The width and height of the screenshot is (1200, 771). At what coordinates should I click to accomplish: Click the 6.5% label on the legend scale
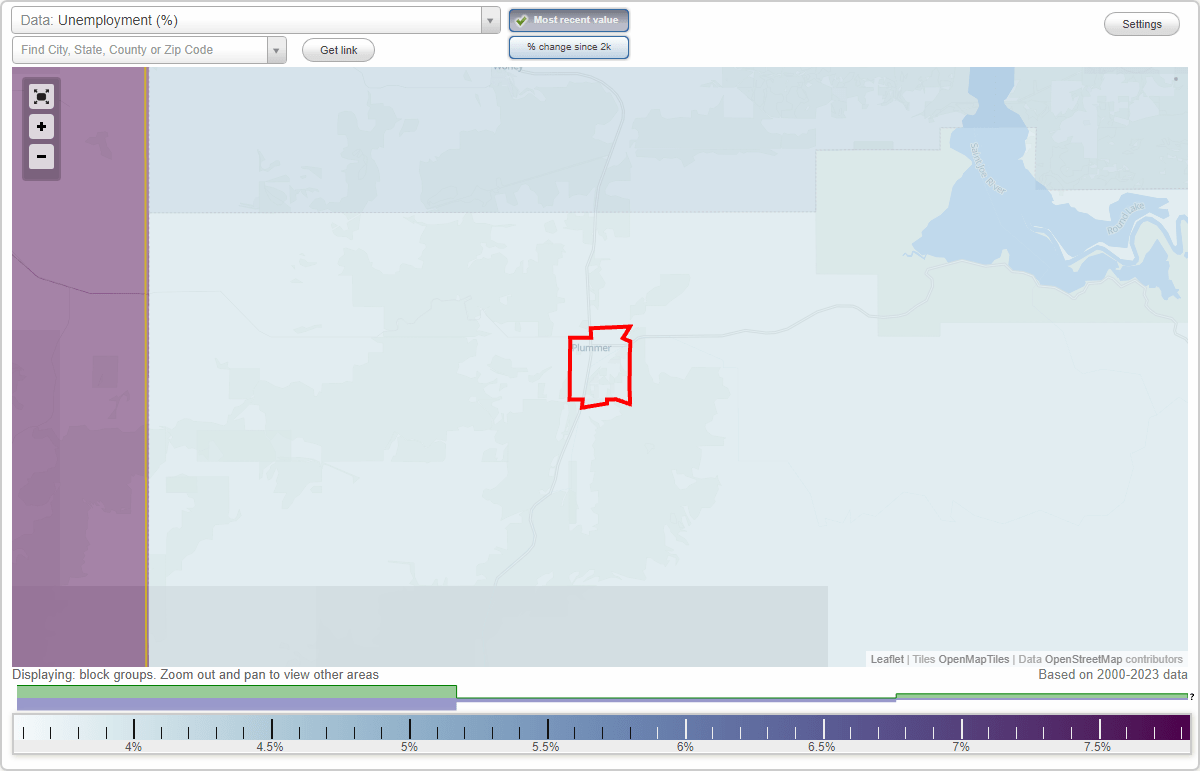822,747
